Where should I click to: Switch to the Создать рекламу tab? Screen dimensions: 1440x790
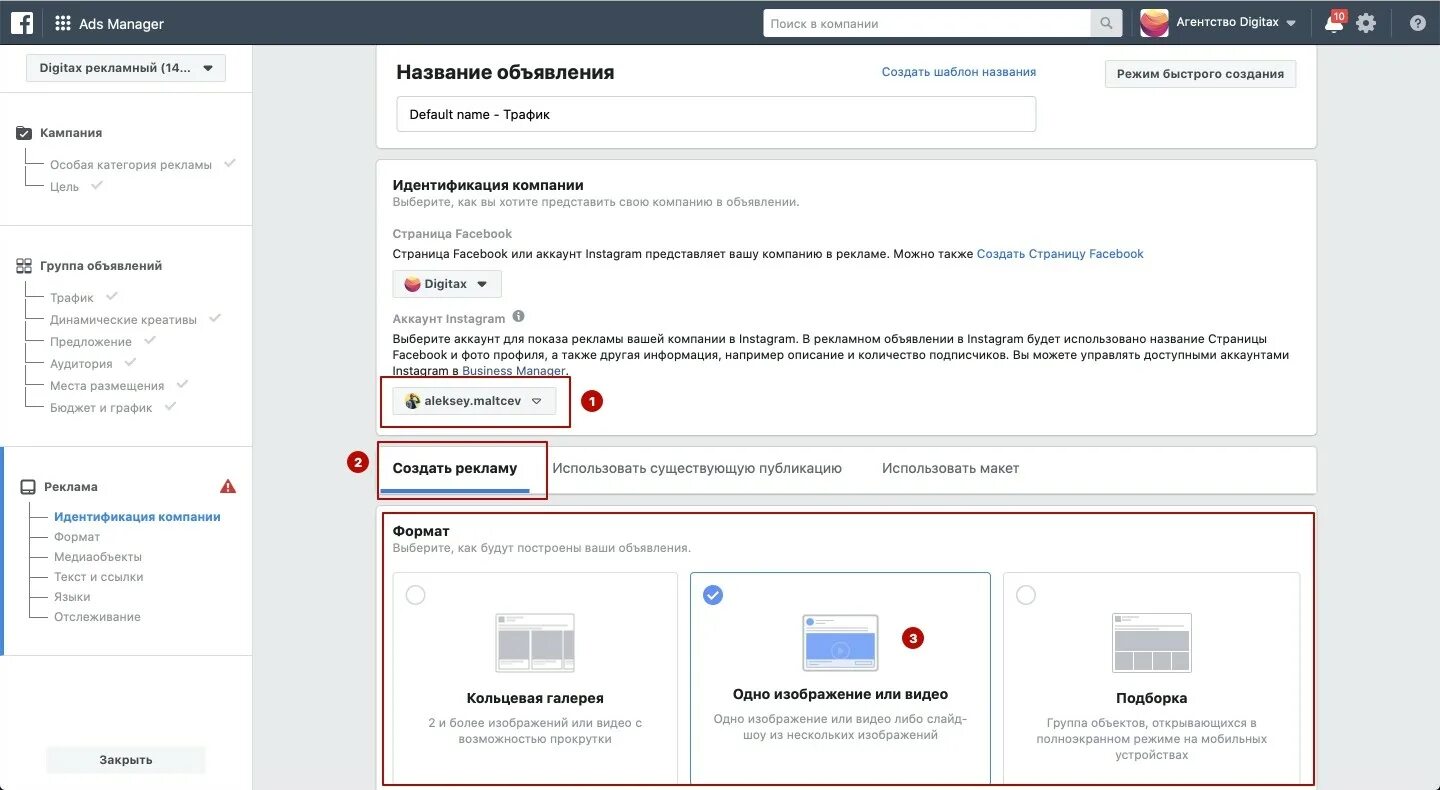[x=455, y=468]
